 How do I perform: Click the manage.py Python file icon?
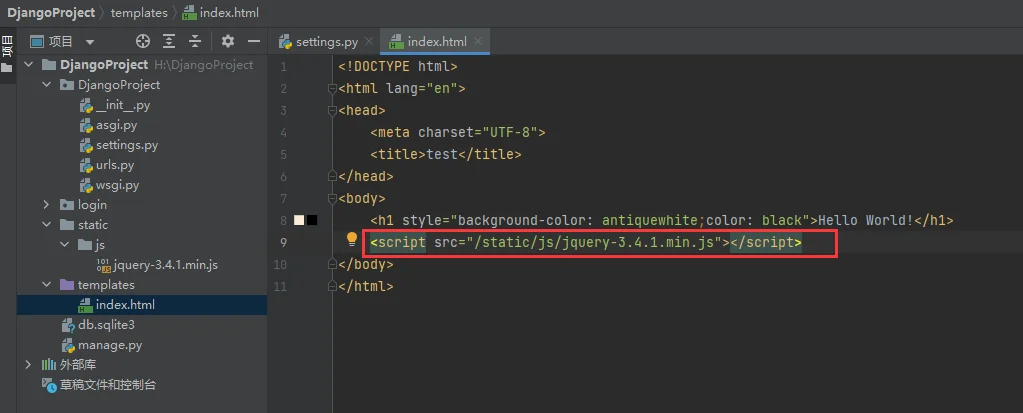click(68, 344)
